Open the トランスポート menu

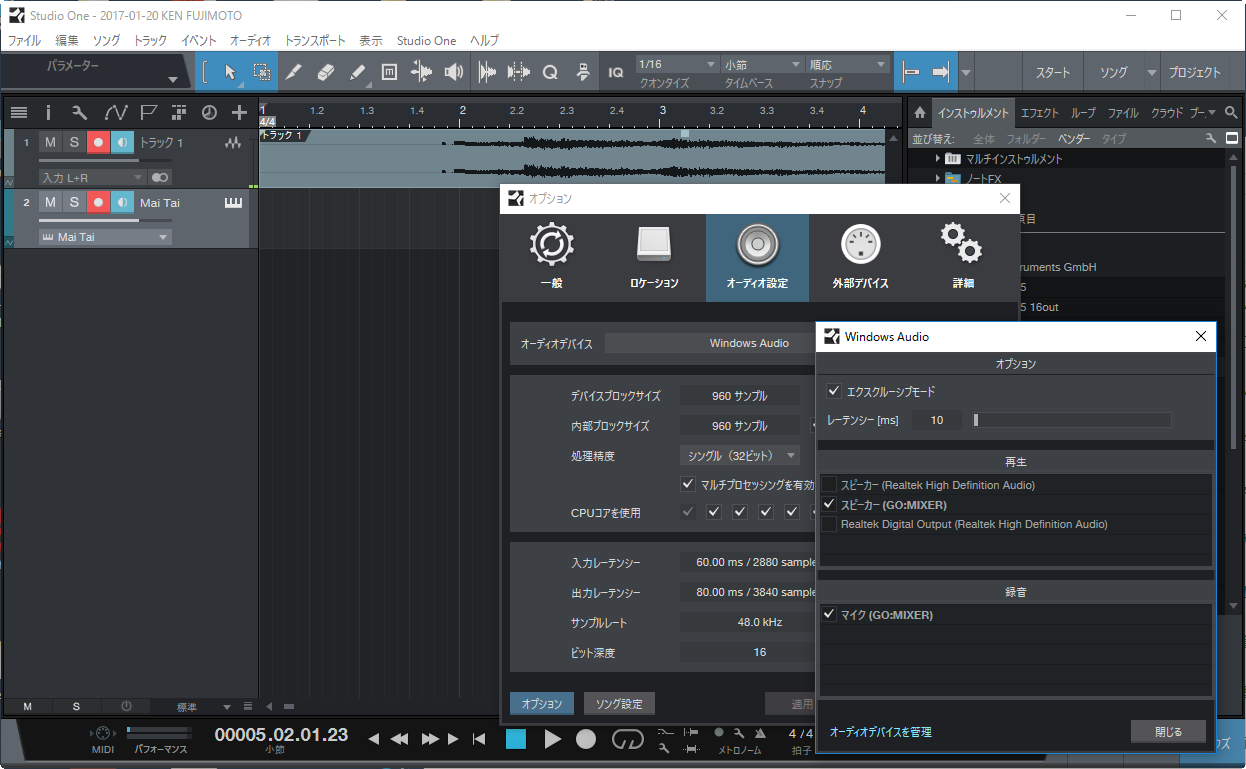pos(315,41)
